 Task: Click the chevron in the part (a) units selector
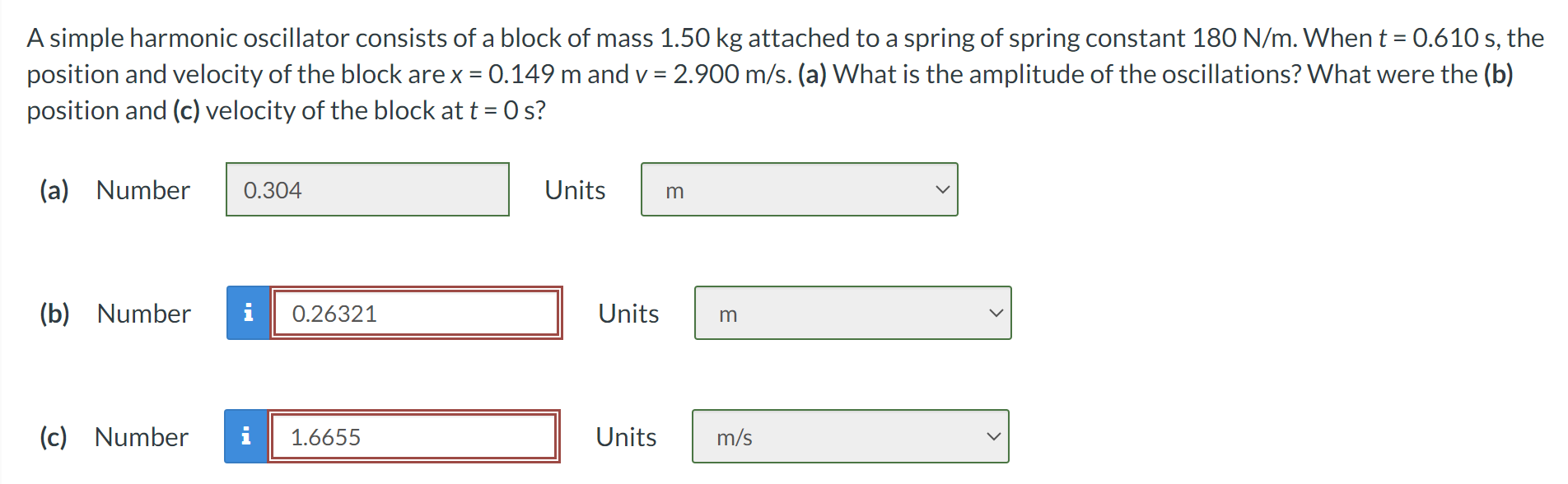coord(943,189)
